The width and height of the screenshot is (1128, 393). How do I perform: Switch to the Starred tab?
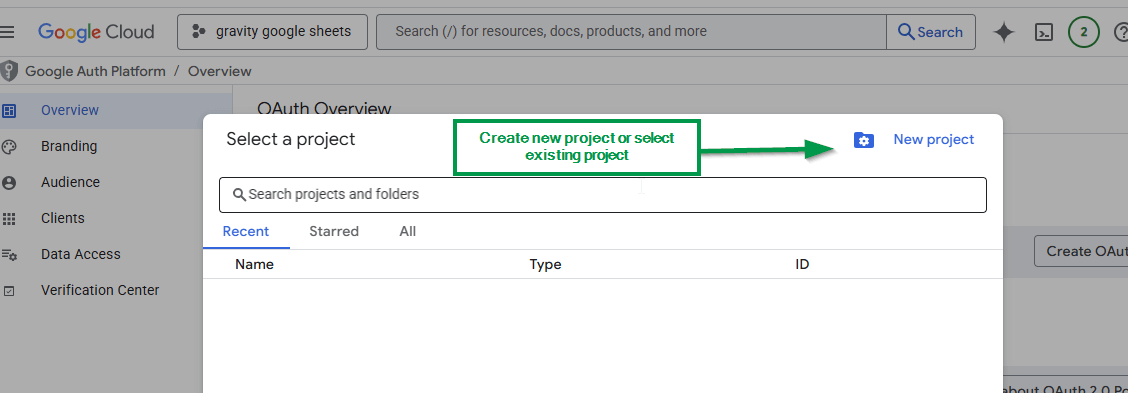334,232
